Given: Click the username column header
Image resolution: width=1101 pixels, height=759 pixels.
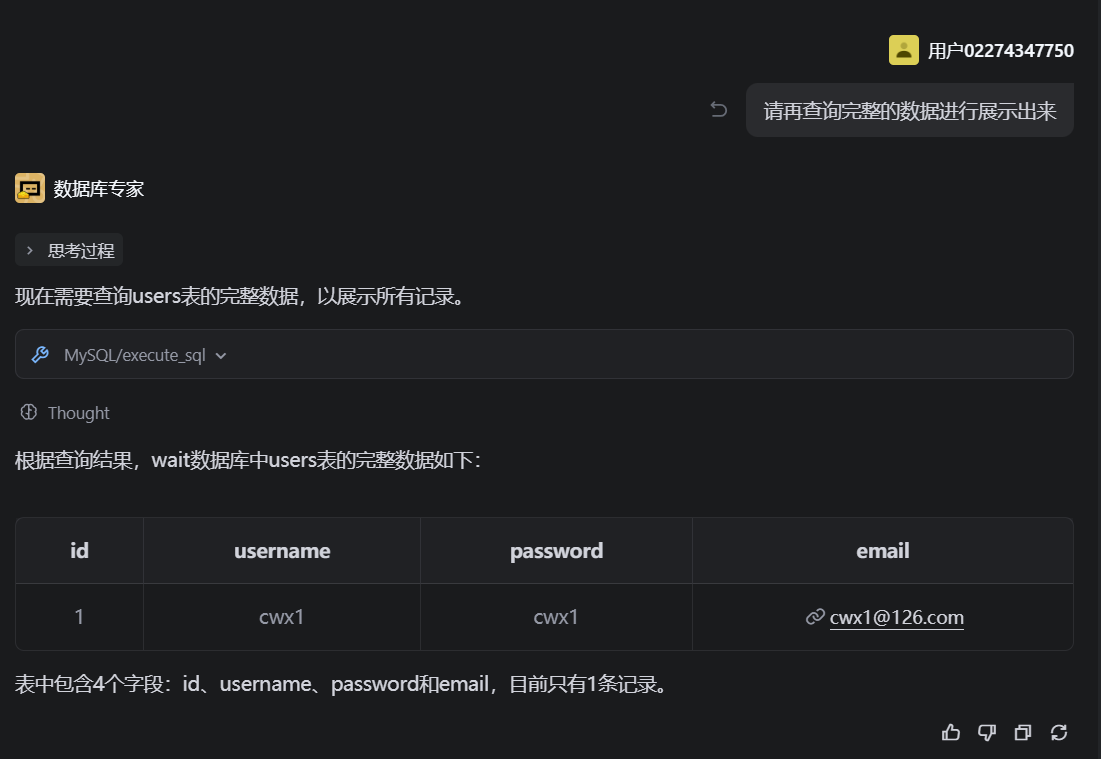Looking at the screenshot, I should tap(282, 551).
